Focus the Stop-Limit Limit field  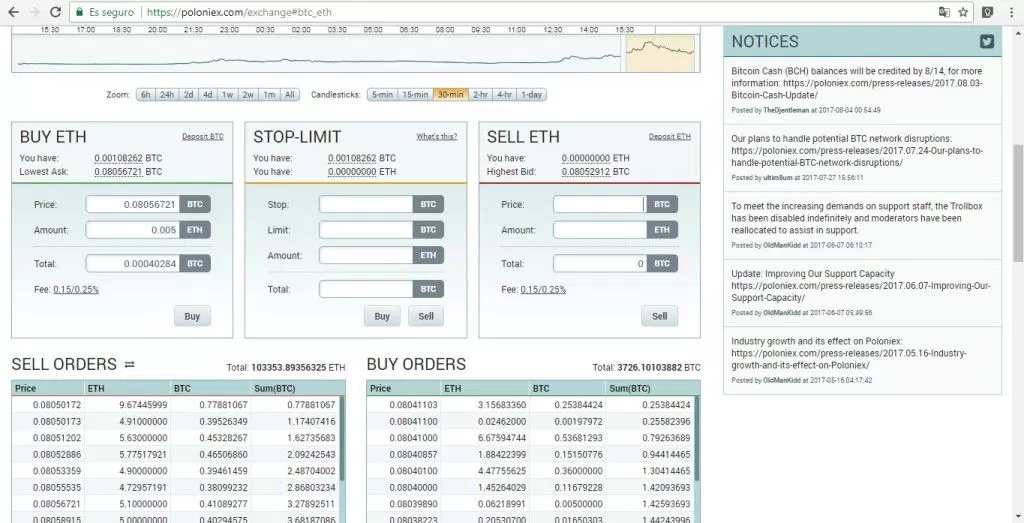(366, 230)
